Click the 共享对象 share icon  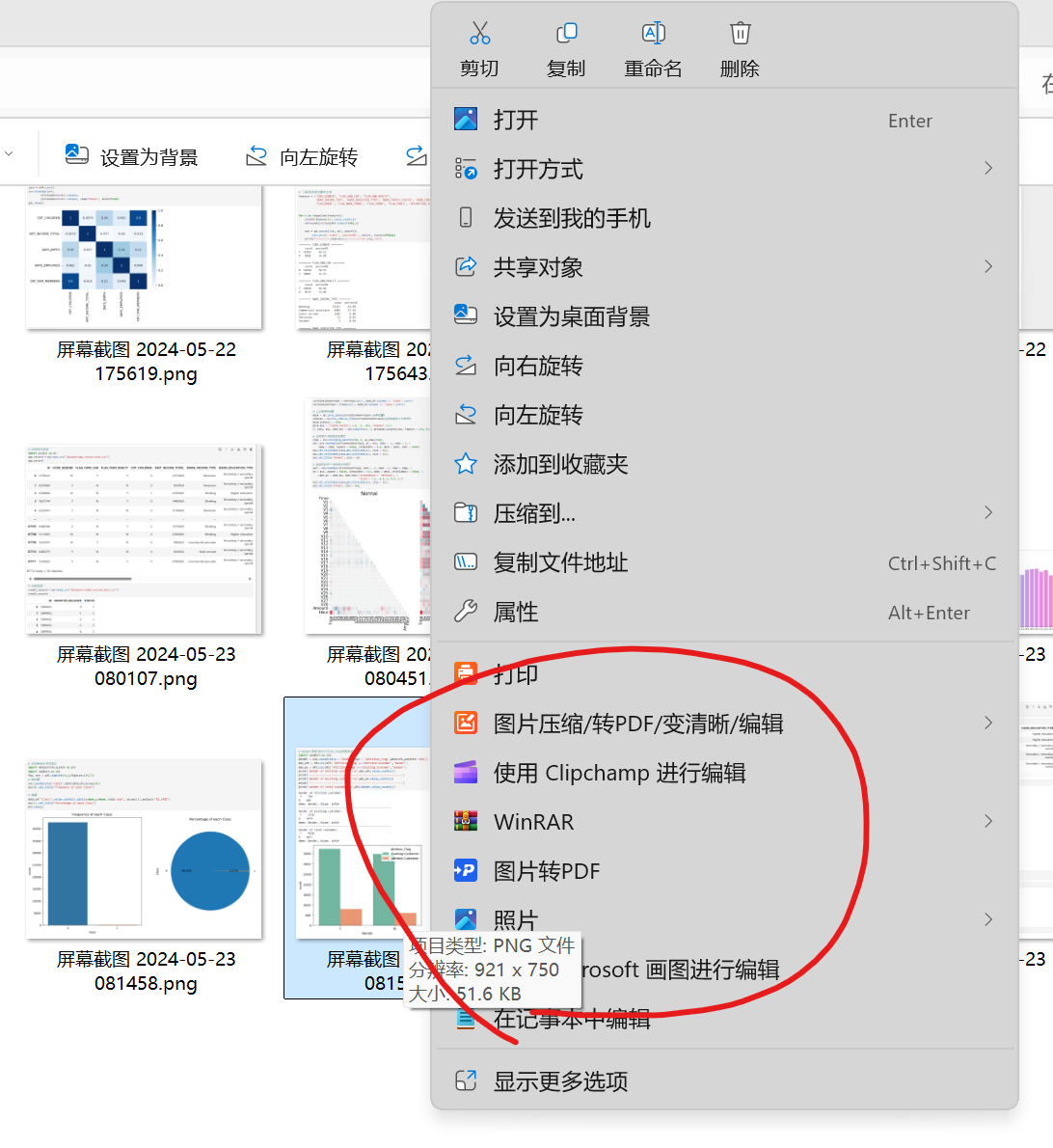466,266
